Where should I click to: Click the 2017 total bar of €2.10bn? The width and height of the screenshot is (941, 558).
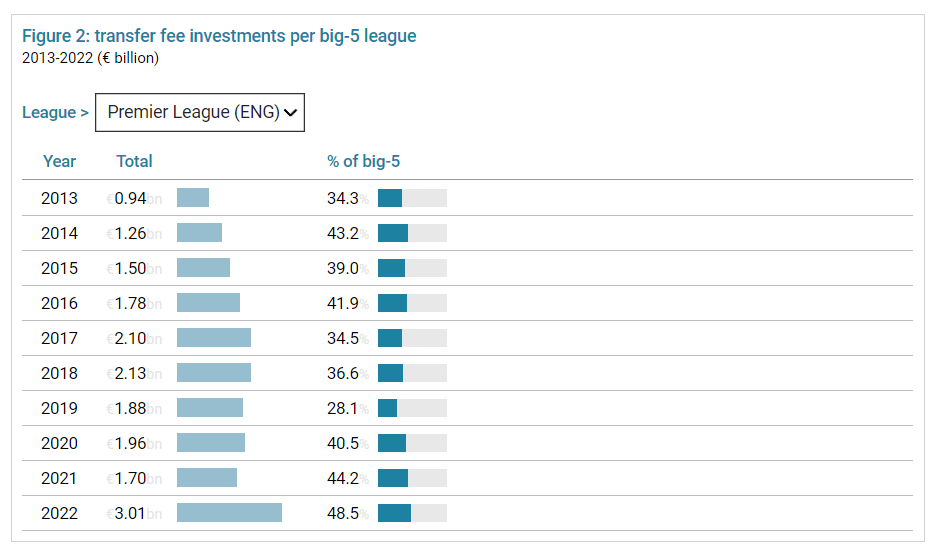coord(214,338)
